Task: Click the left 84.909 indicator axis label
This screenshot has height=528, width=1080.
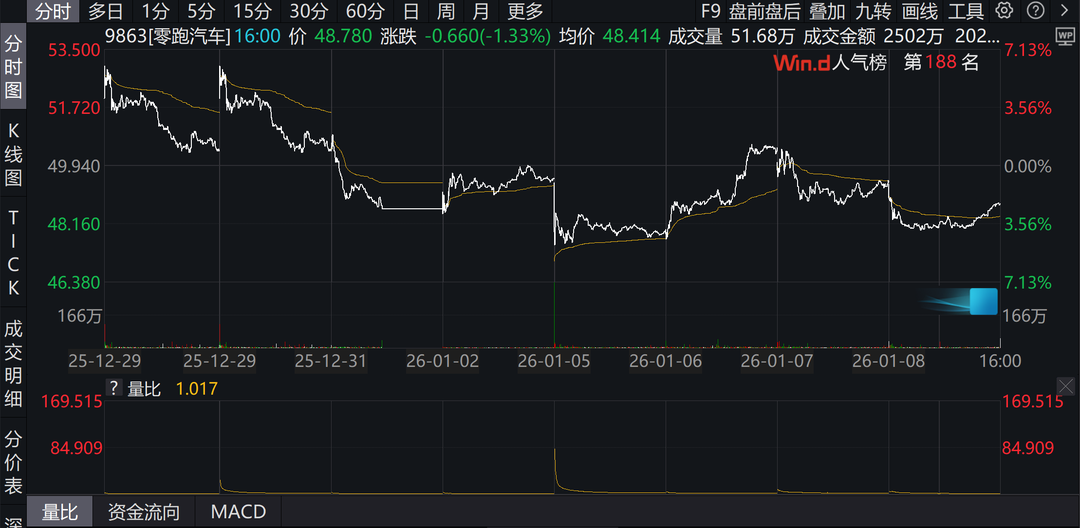Action: pyautogui.click(x=76, y=448)
